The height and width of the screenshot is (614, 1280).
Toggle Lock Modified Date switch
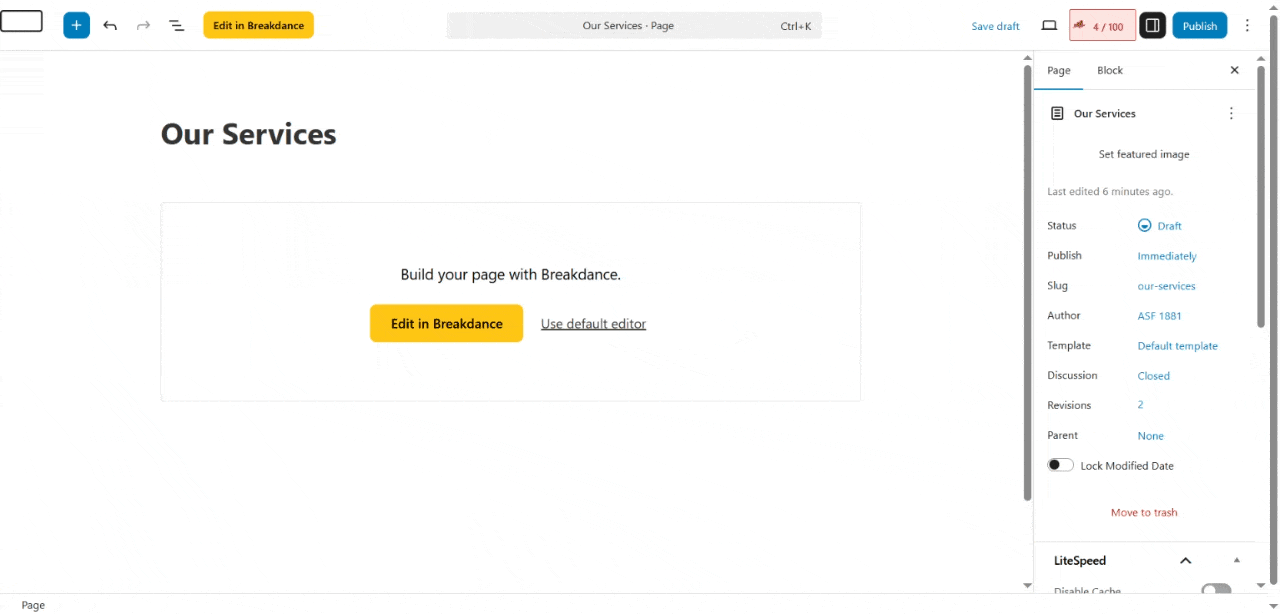coord(1060,465)
